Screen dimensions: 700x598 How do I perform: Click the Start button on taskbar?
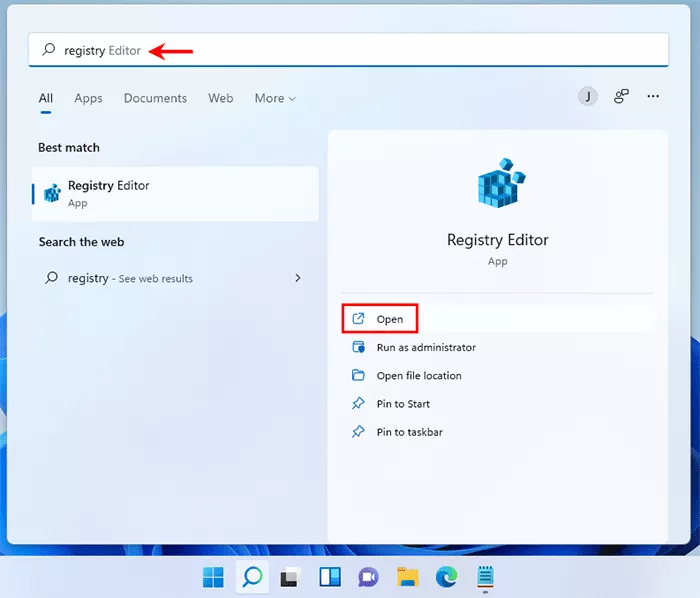click(213, 577)
